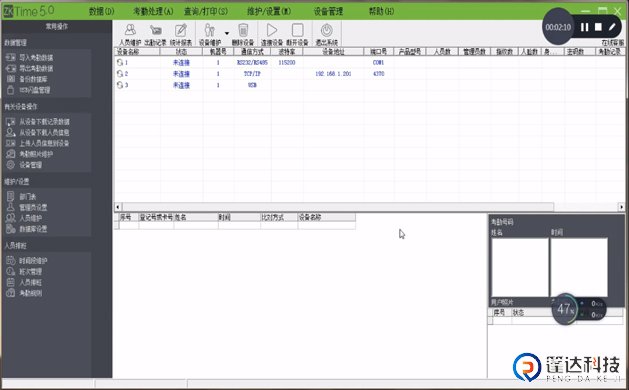Click the horizontal scrollbar right arrow
Screen dimensions: 629x390
[x=621, y=207]
